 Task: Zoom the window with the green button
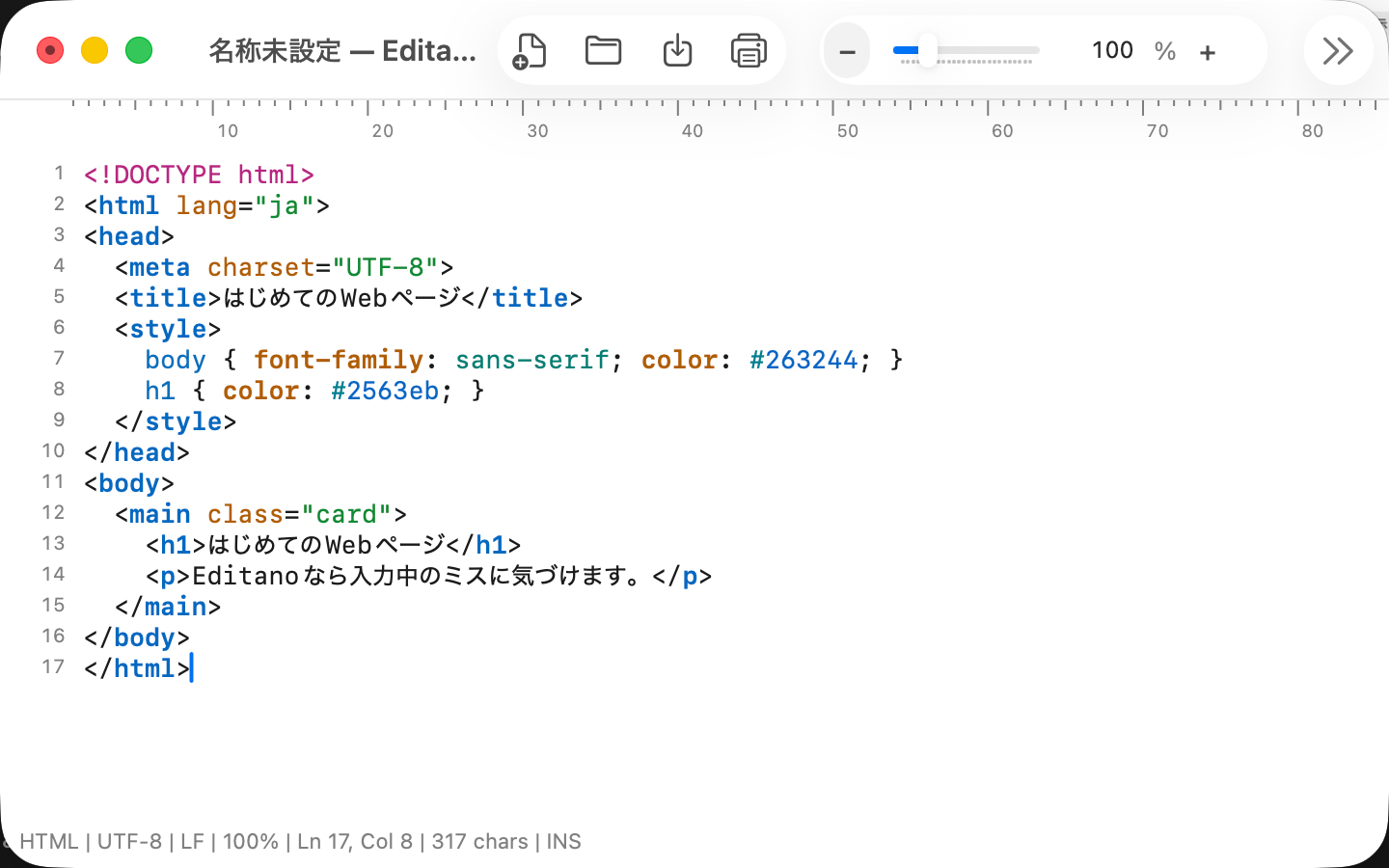click(139, 50)
